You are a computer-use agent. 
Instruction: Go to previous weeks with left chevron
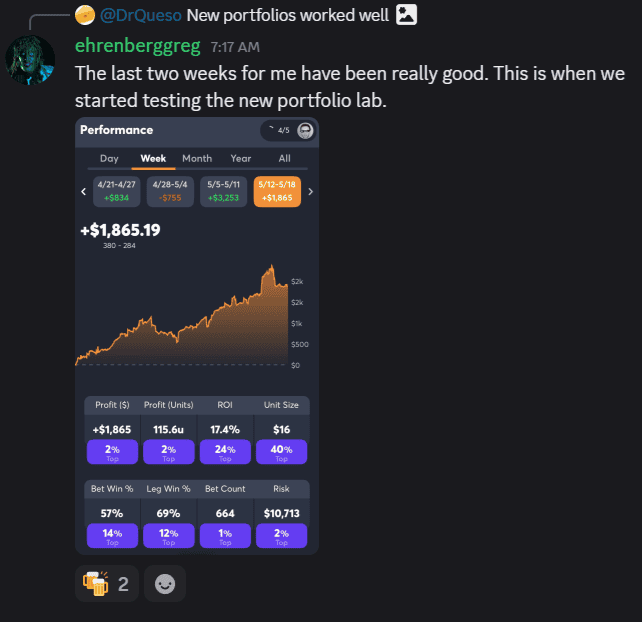(x=84, y=192)
